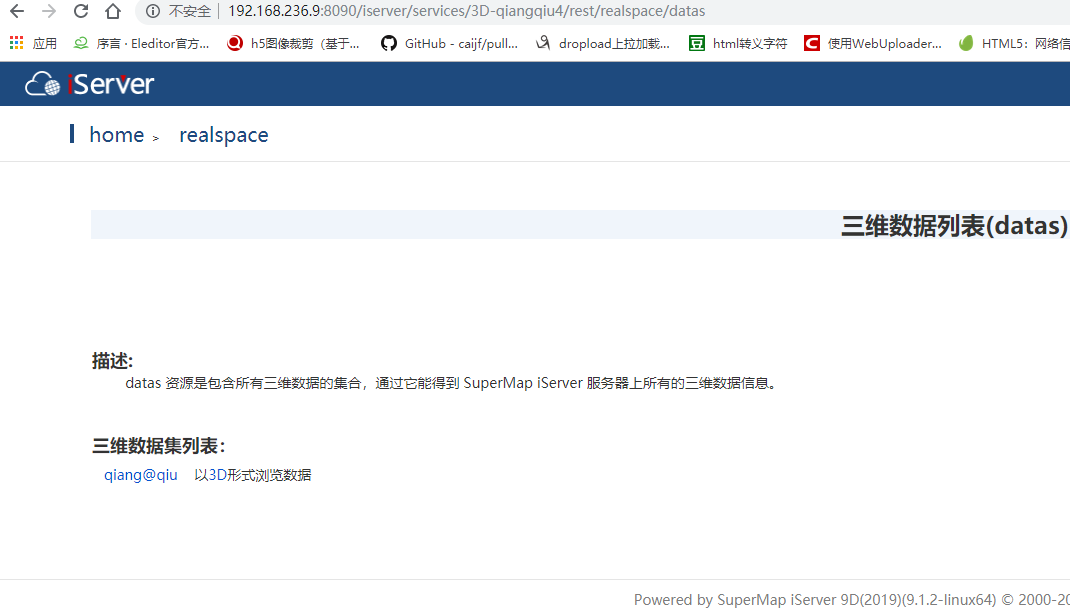Open the h5图像裁剪 bookmark

(x=293, y=43)
